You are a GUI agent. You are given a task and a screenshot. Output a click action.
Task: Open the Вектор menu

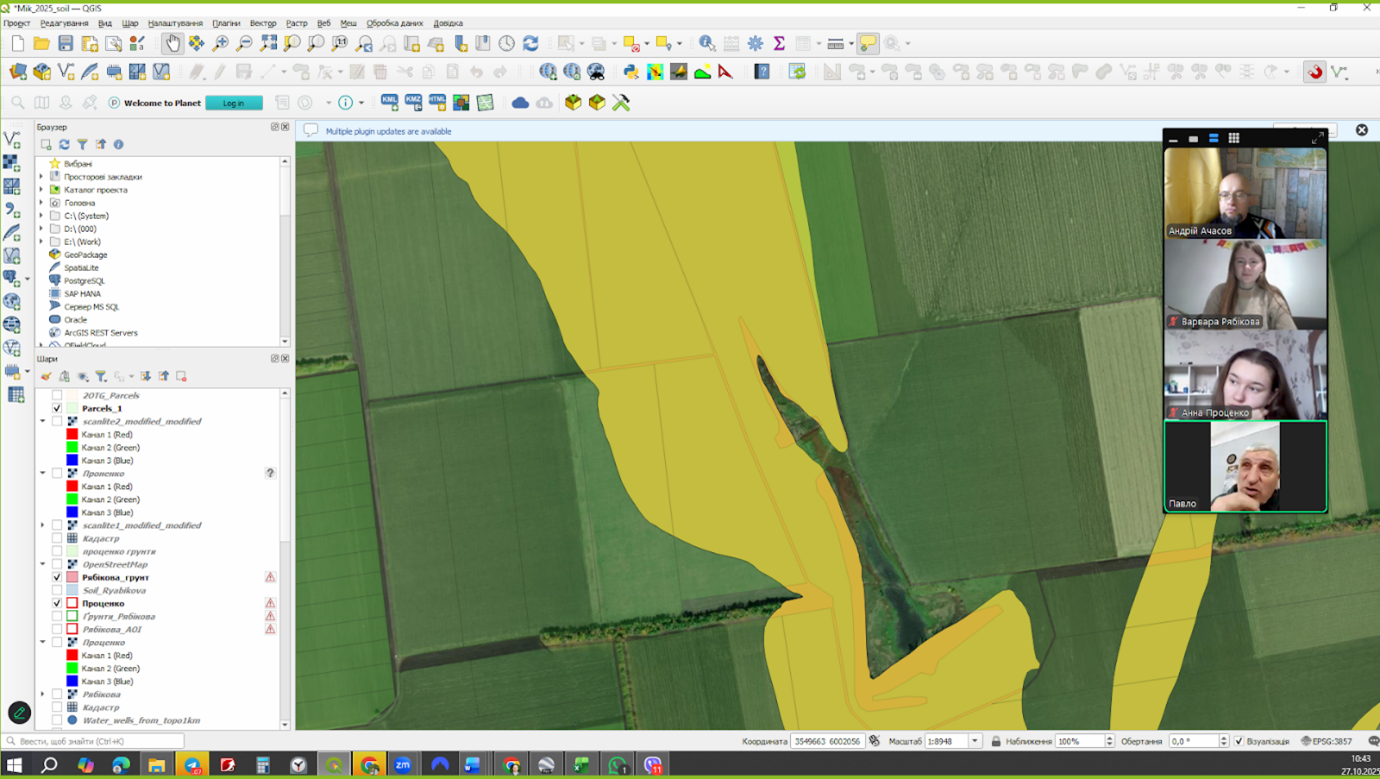coord(263,23)
